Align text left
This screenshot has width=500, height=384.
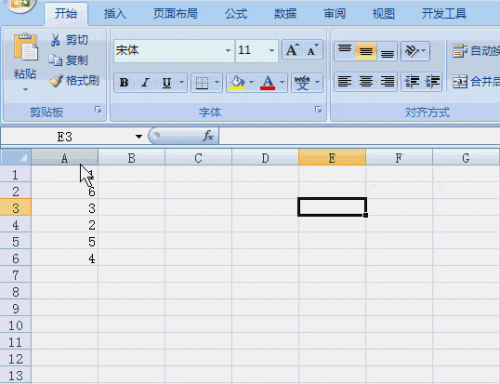(345, 81)
